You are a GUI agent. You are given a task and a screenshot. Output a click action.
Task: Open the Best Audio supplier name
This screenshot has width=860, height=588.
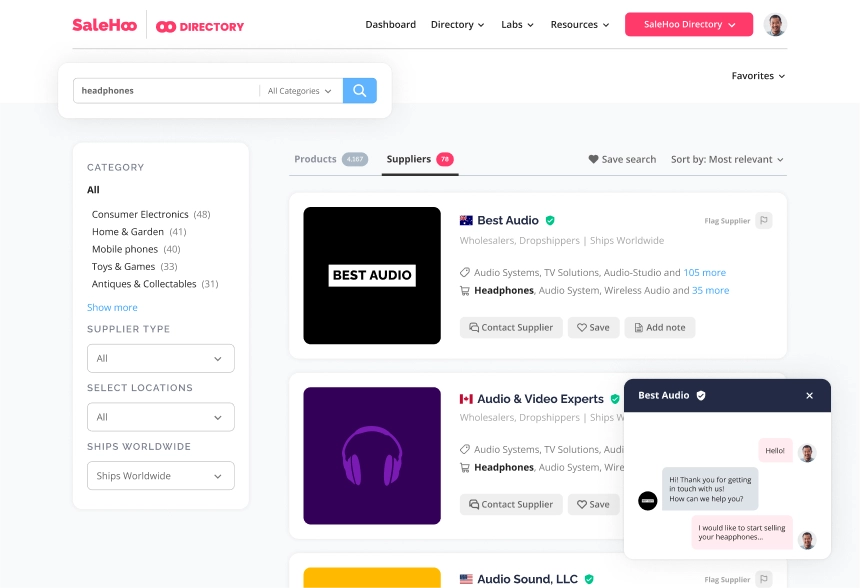point(508,220)
